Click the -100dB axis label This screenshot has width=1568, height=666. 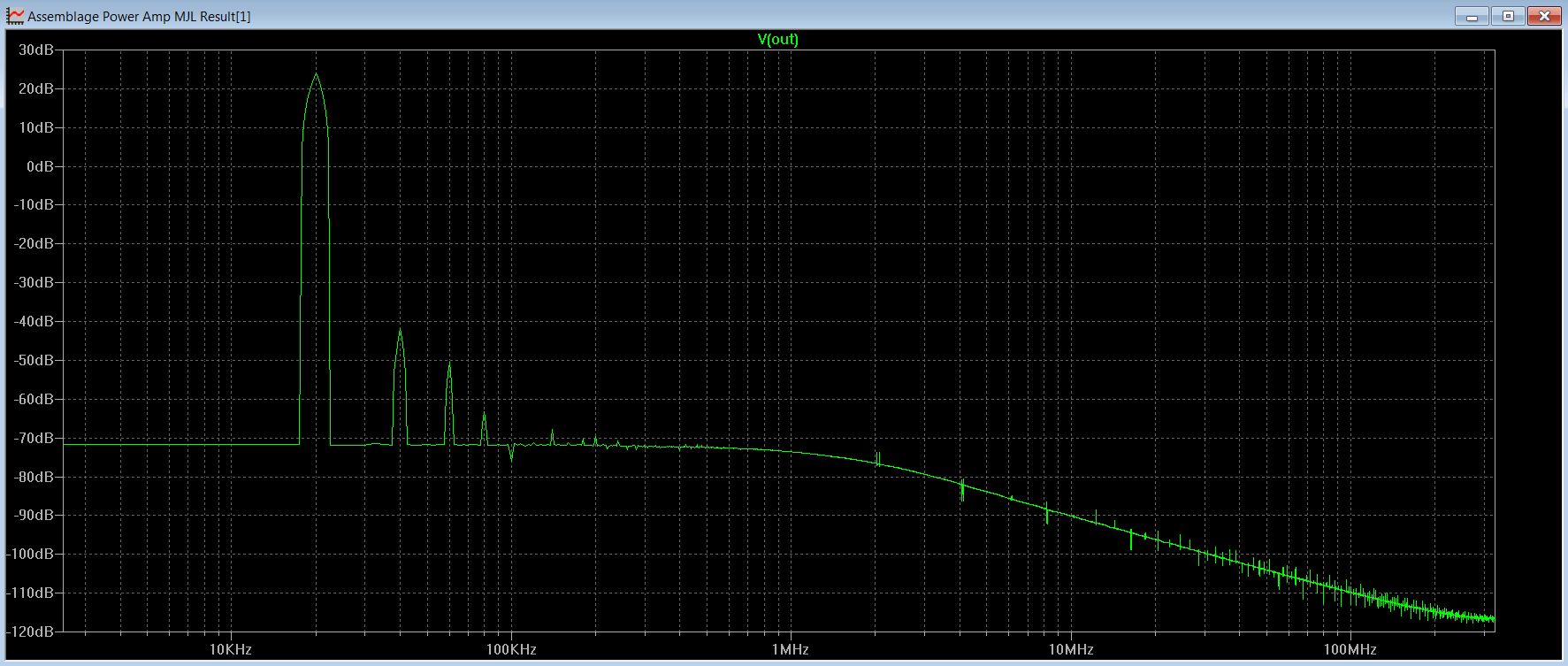click(30, 555)
